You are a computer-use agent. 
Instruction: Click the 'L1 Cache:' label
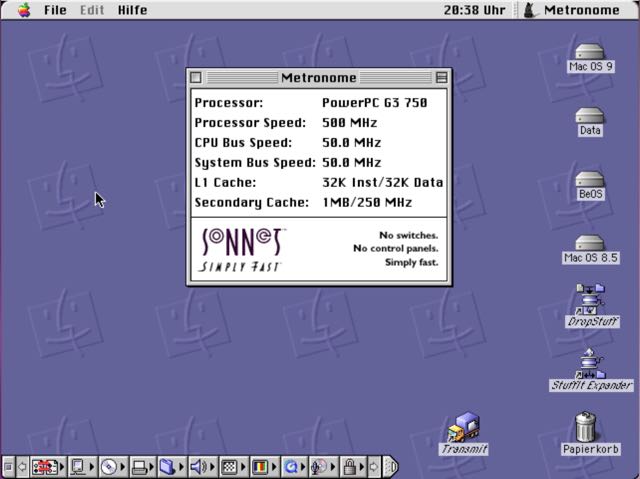225,182
